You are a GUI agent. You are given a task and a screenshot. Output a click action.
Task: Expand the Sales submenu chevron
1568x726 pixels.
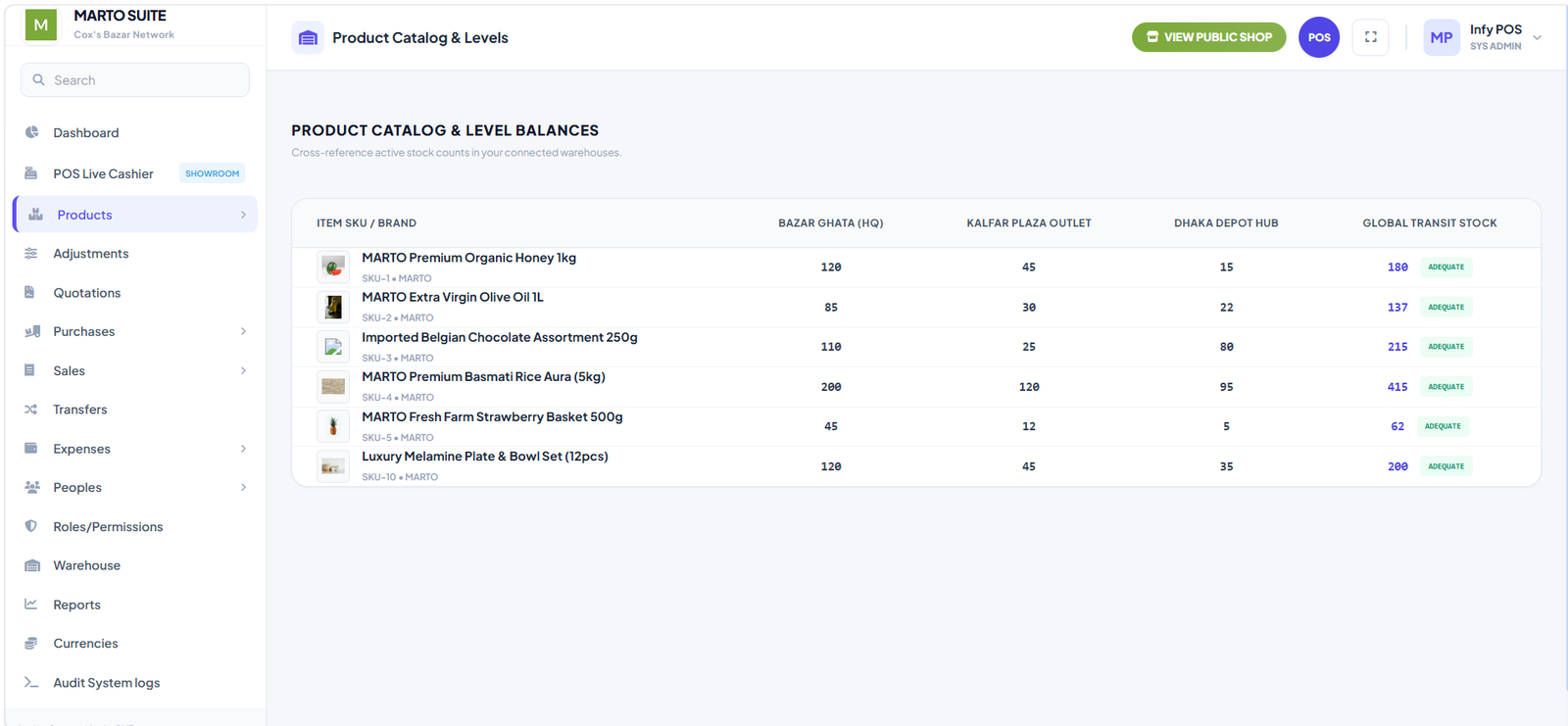coord(243,370)
